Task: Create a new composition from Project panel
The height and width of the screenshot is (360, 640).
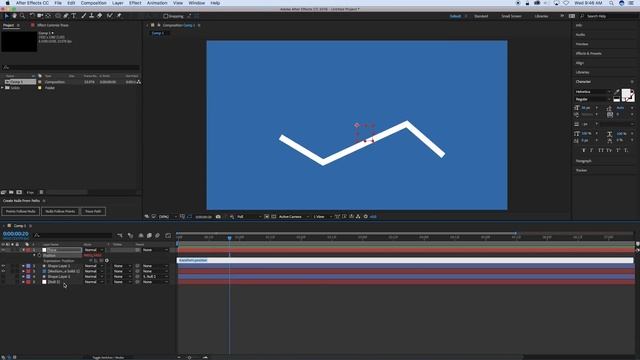Action: tap(19, 192)
